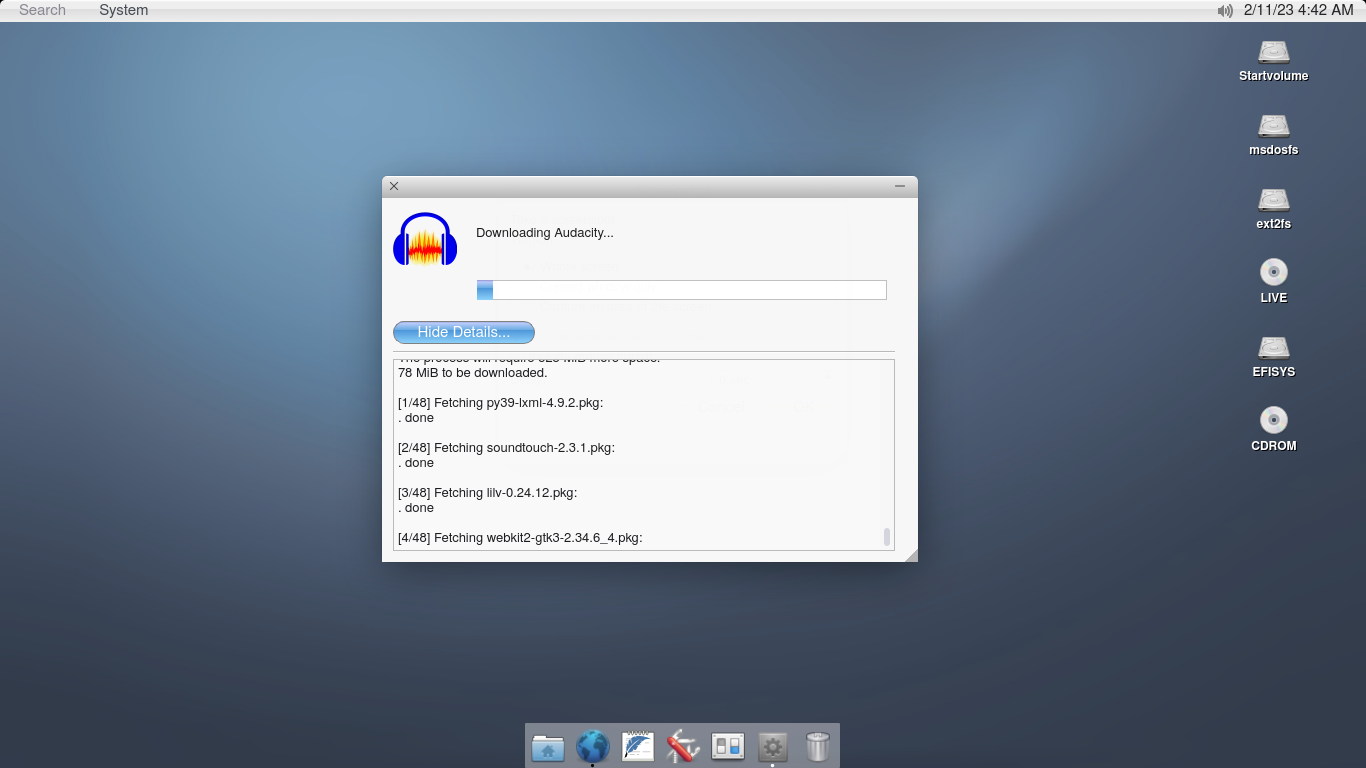Screen dimensions: 1366x768
Task: Minimize the Audacity download window
Action: pos(900,186)
